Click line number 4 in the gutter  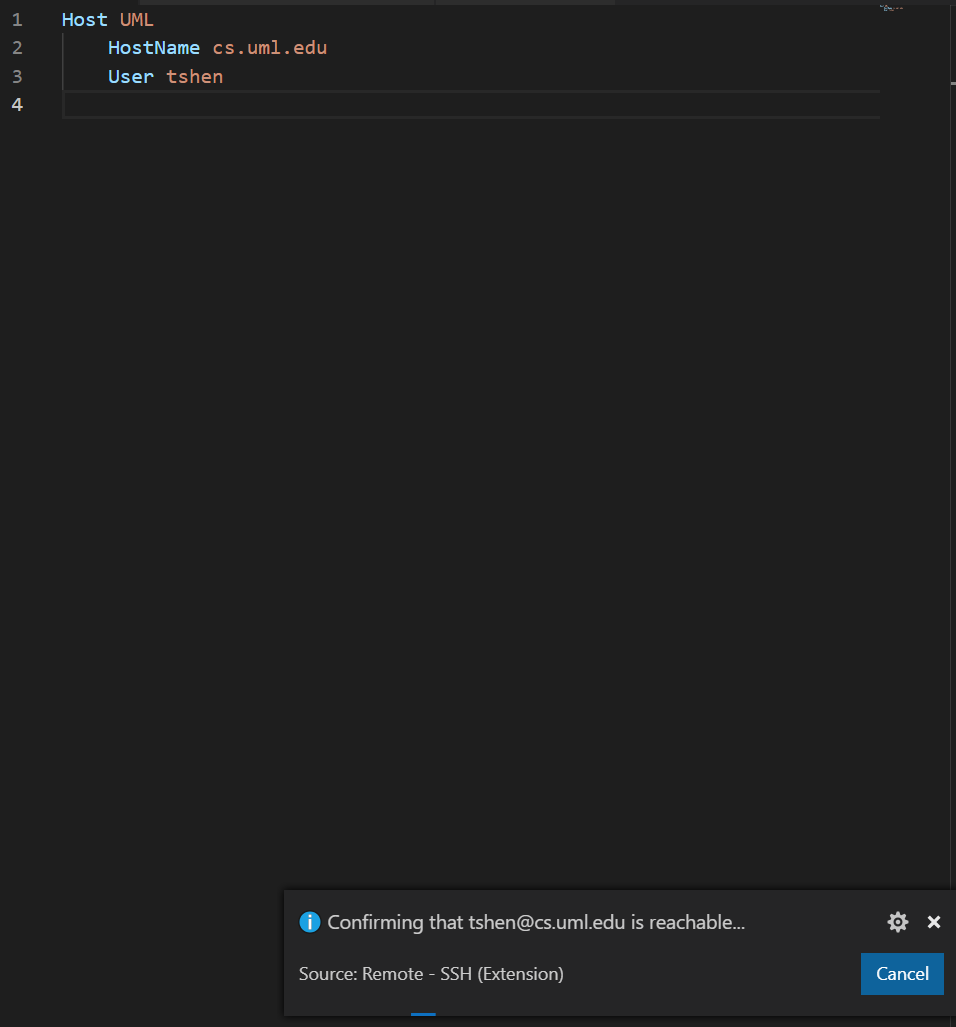[17, 104]
